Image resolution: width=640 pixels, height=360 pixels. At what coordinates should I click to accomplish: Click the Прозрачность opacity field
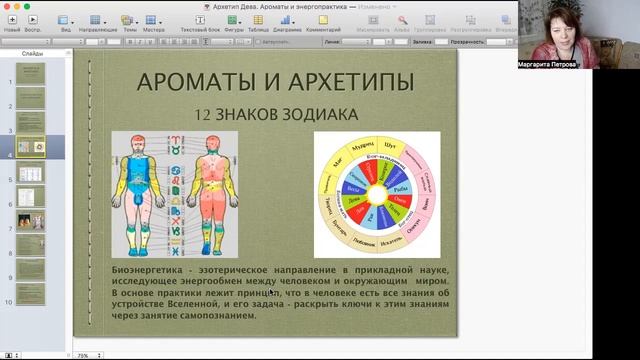496,42
